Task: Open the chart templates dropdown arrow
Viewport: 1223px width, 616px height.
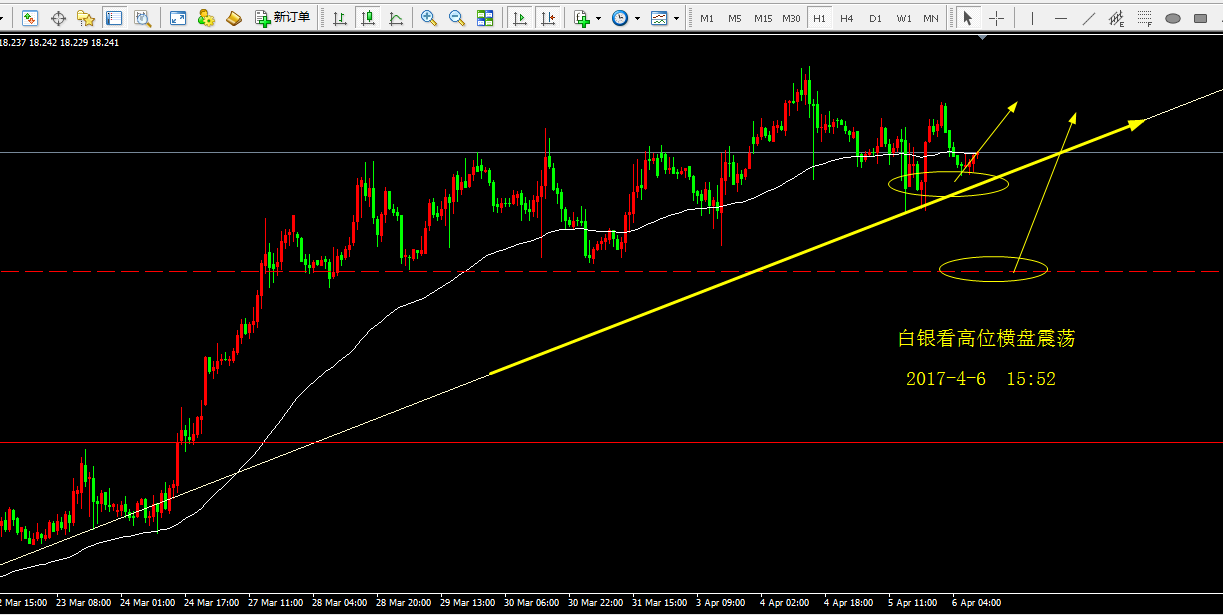Action: (x=676, y=18)
